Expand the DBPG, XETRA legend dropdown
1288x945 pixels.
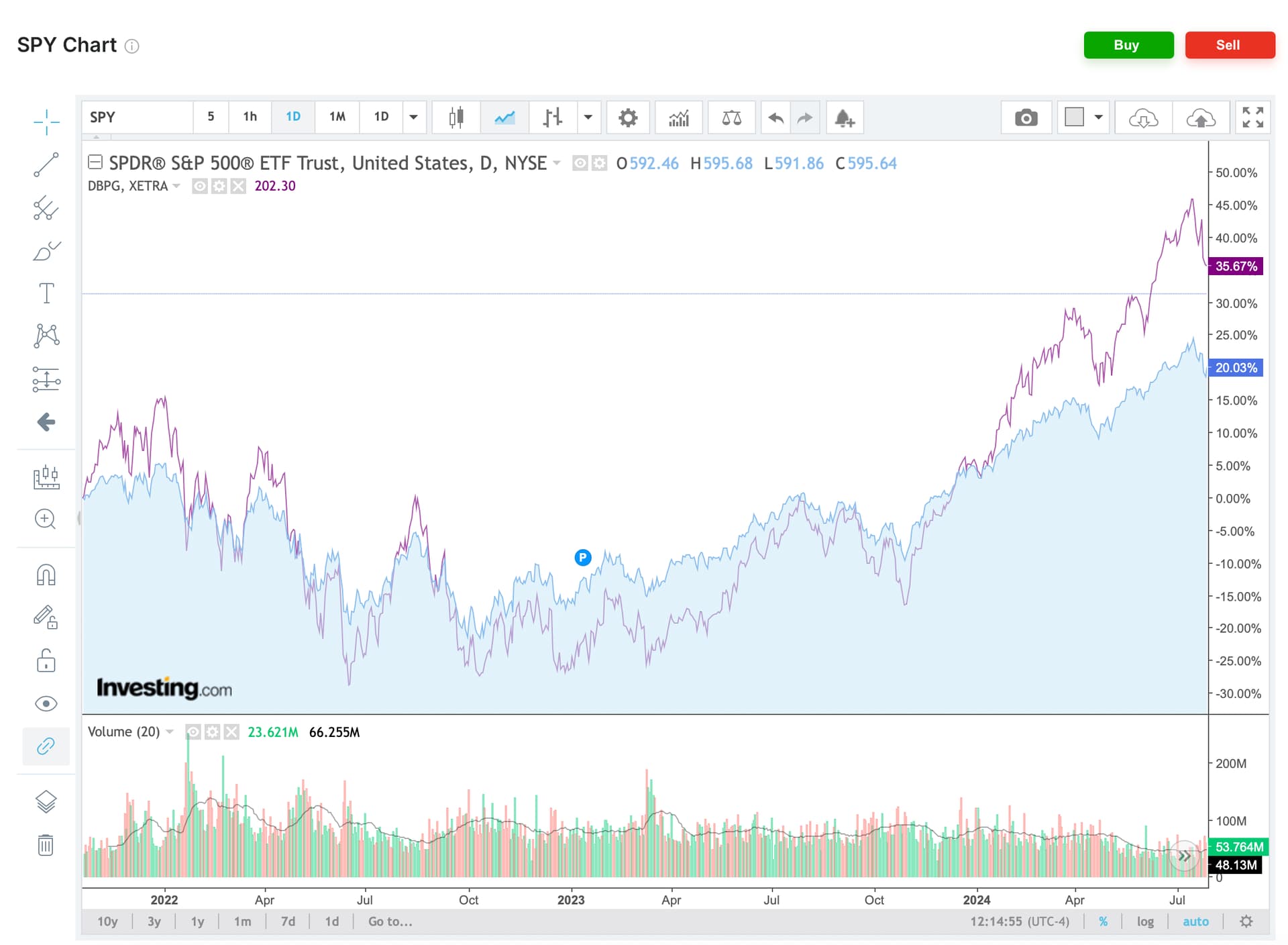tap(176, 186)
